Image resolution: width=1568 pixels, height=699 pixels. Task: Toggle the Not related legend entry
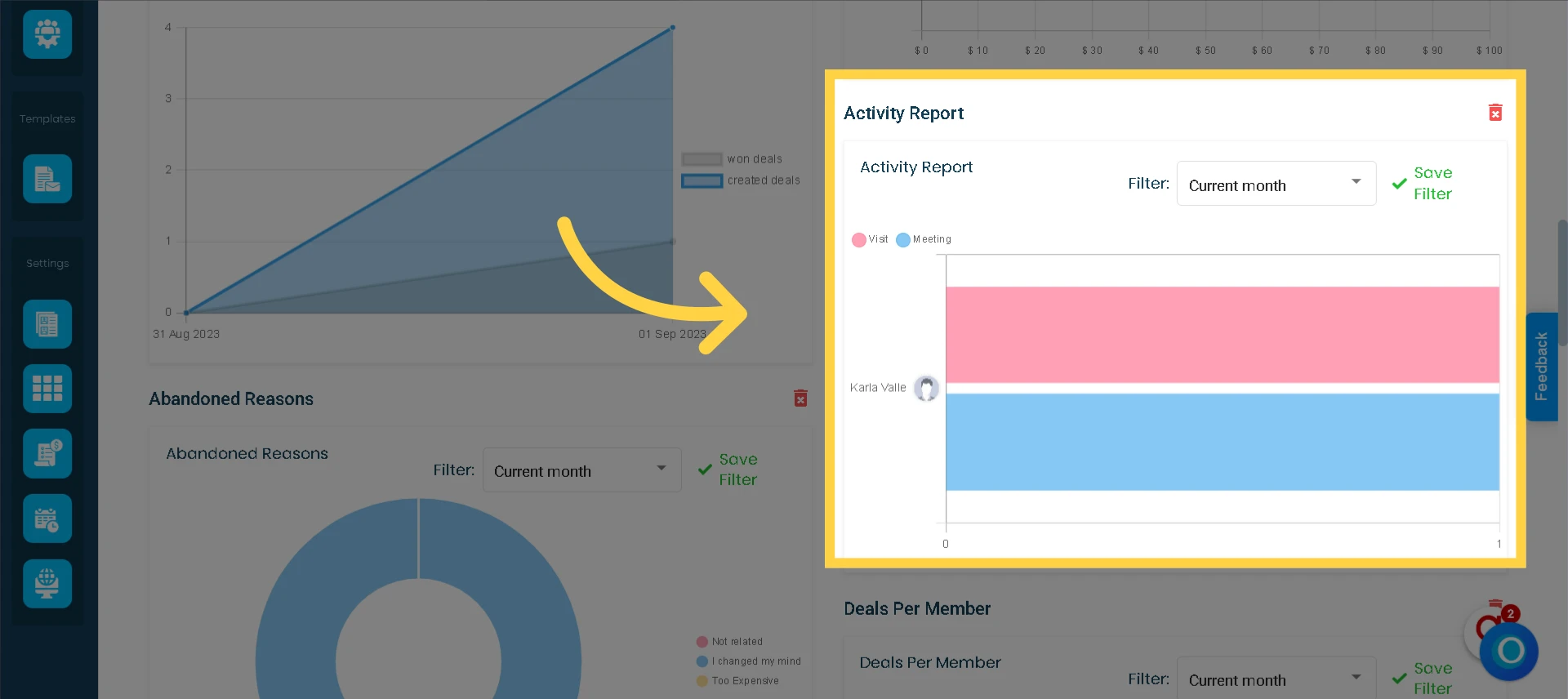(x=729, y=642)
